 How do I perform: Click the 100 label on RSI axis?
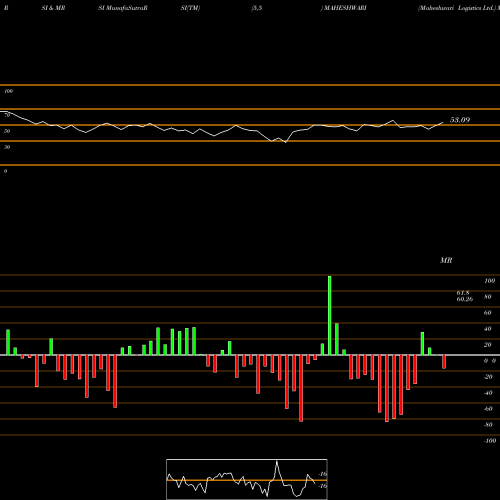(x=9, y=91)
